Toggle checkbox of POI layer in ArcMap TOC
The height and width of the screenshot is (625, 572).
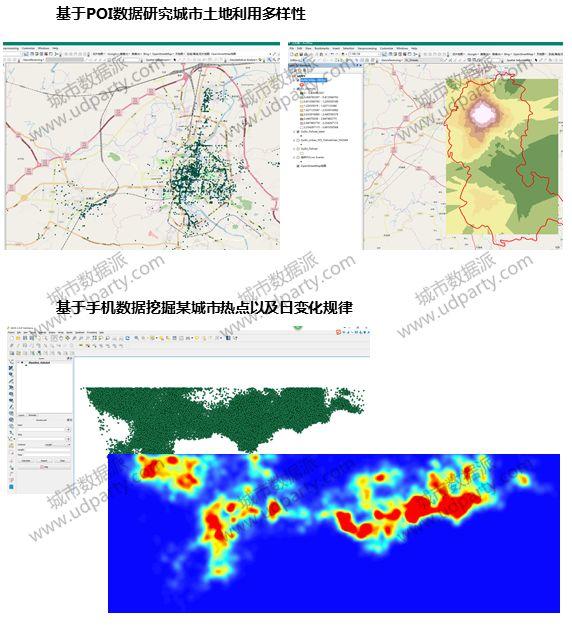pos(298,140)
